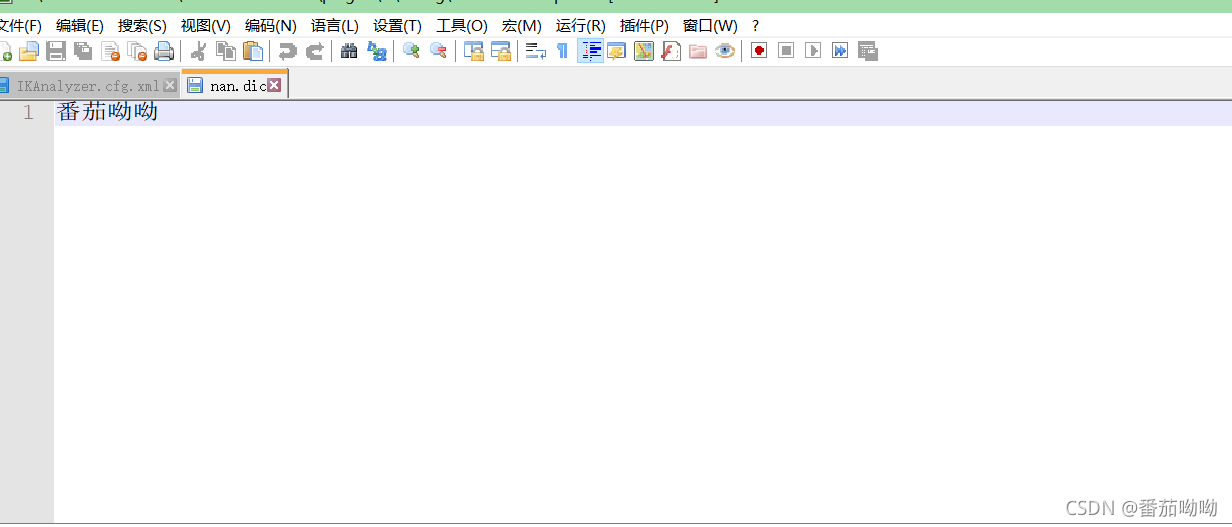Show the document map panel
Screen dimensions: 1232x527
(644, 51)
